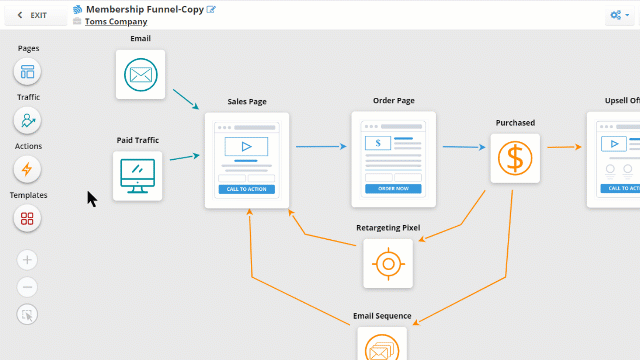Zoom in with the plus button
The width and height of the screenshot is (640, 360).
(27, 260)
